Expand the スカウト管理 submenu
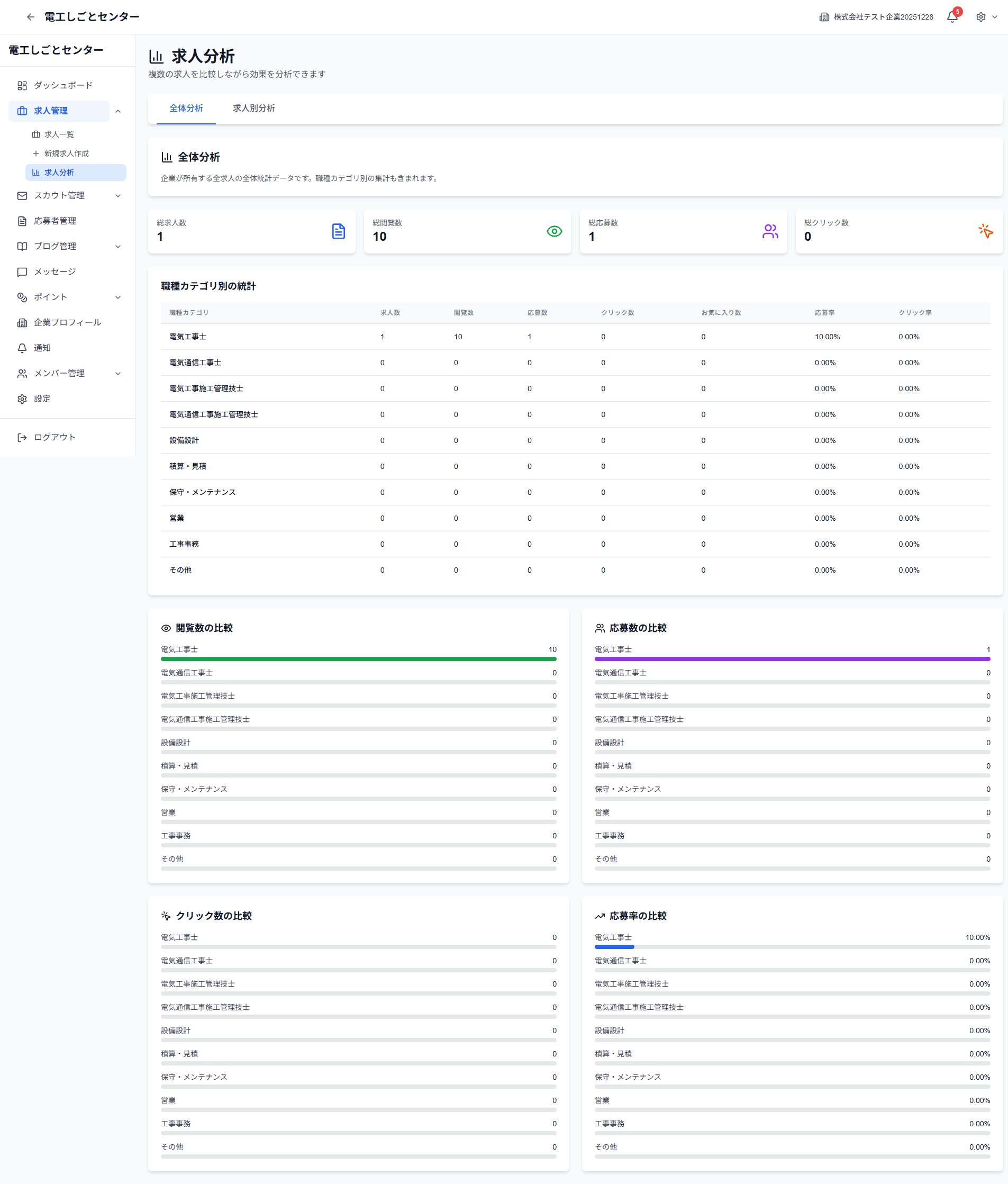 coord(119,196)
